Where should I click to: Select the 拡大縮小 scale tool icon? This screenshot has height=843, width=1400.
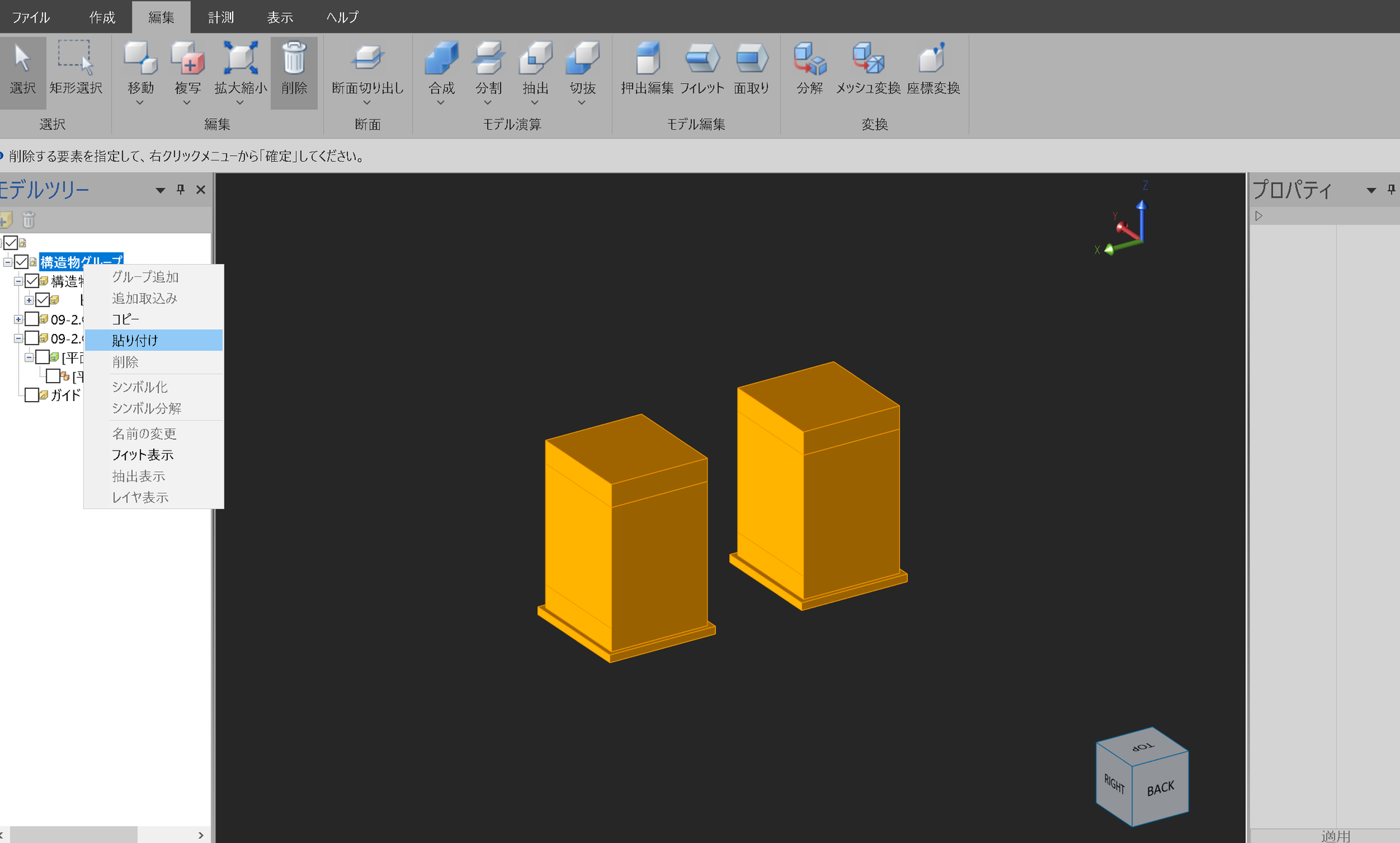click(x=241, y=58)
